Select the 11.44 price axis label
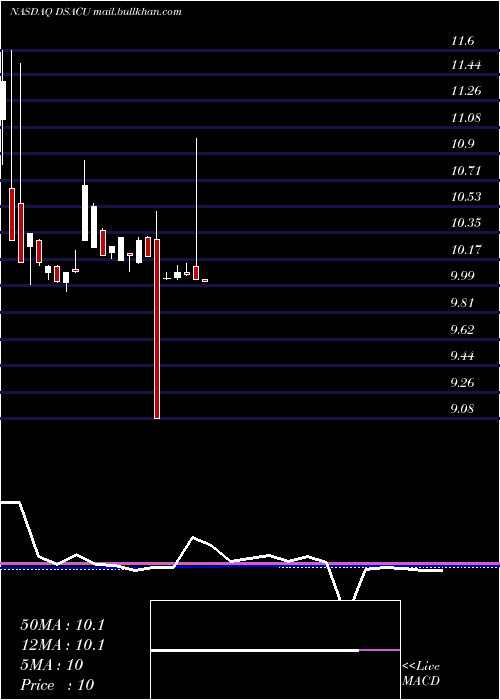The image size is (500, 700). point(466,65)
